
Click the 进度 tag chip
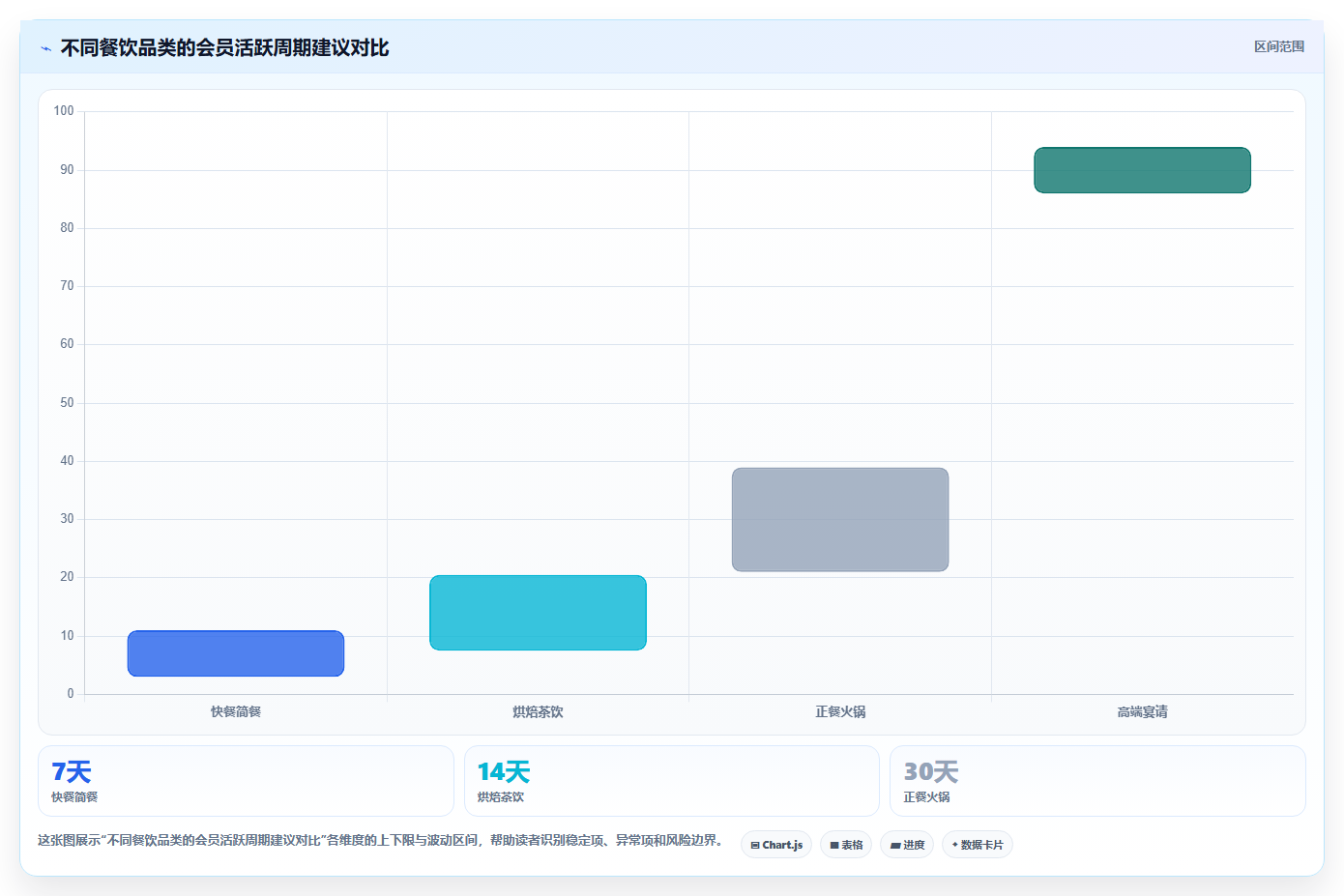(x=907, y=845)
